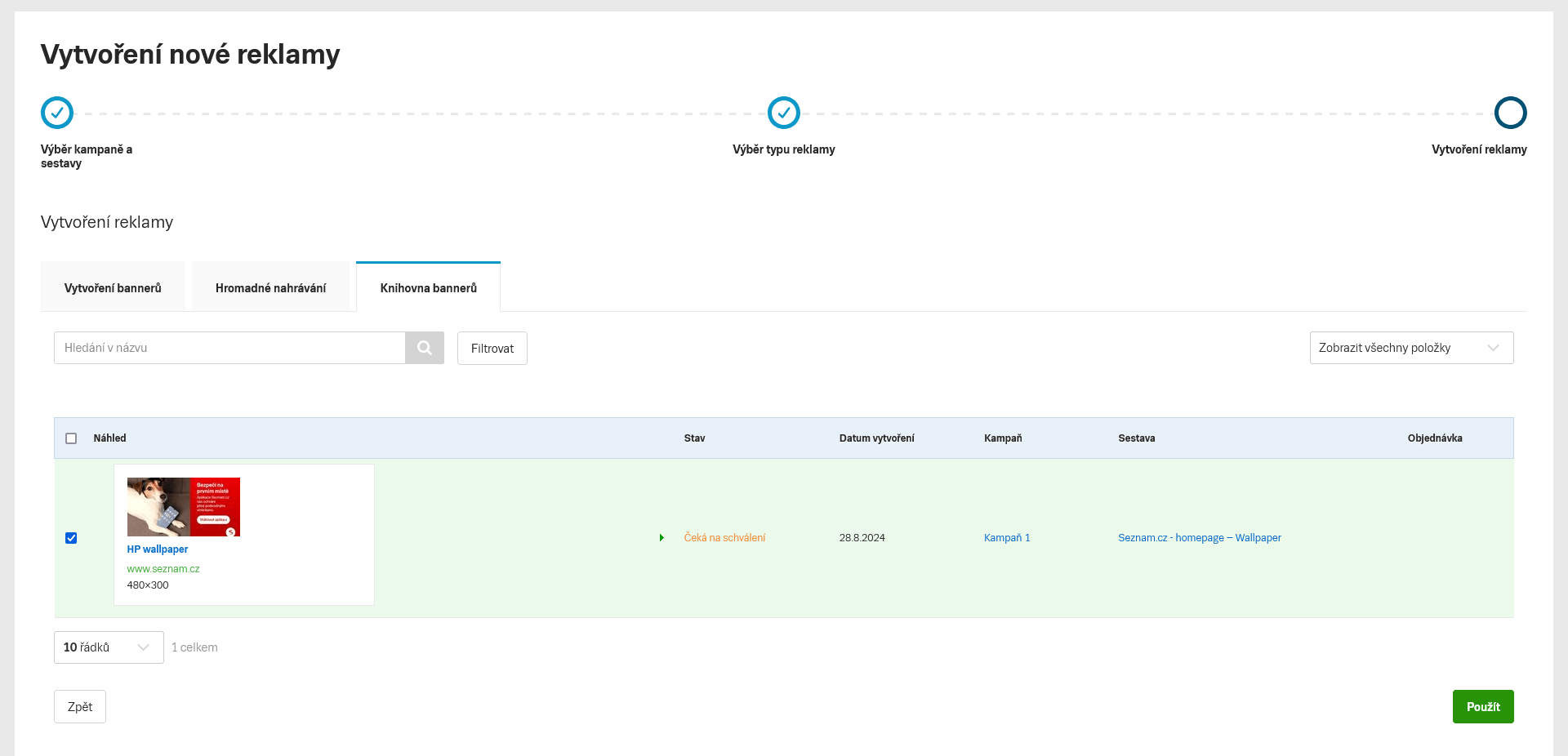
Task: Switch to 'Vytvoření bannerů' tab
Action: (113, 288)
